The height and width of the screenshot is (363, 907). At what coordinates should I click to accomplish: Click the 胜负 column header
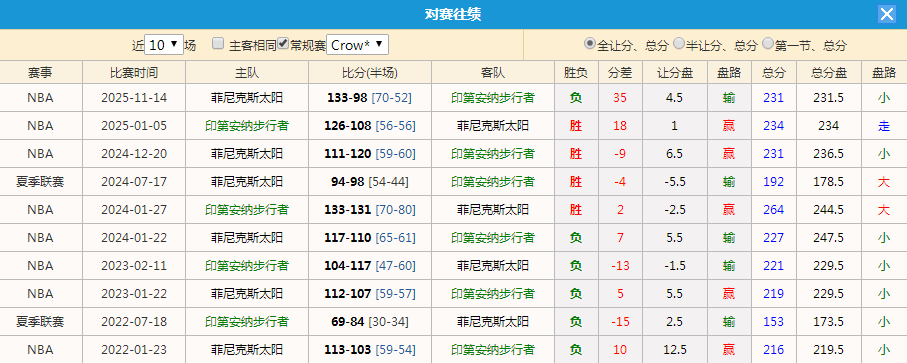[x=576, y=73]
